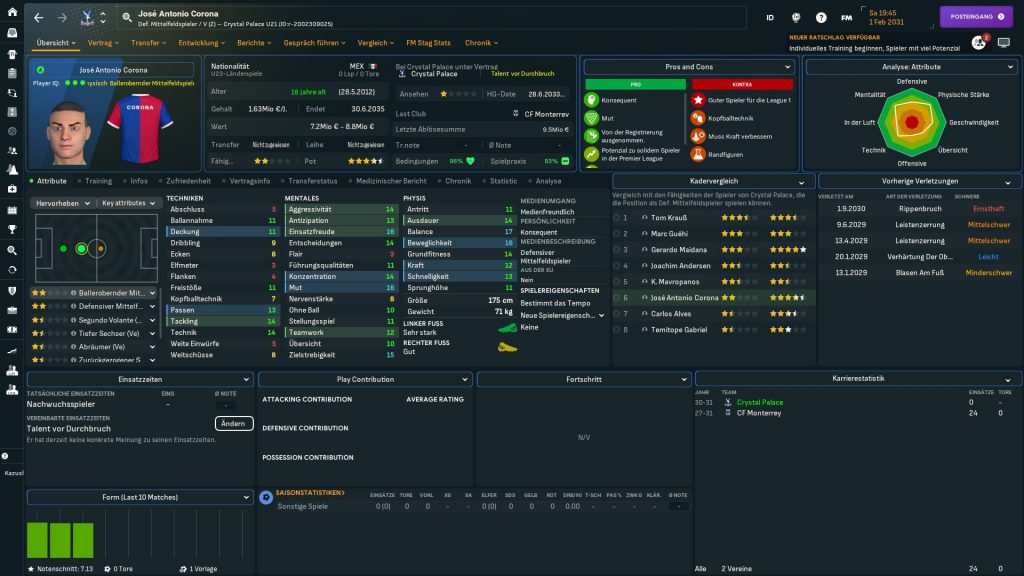Open the staff advice notification icon
Viewport: 1024px width, 576px height.
[x=978, y=43]
